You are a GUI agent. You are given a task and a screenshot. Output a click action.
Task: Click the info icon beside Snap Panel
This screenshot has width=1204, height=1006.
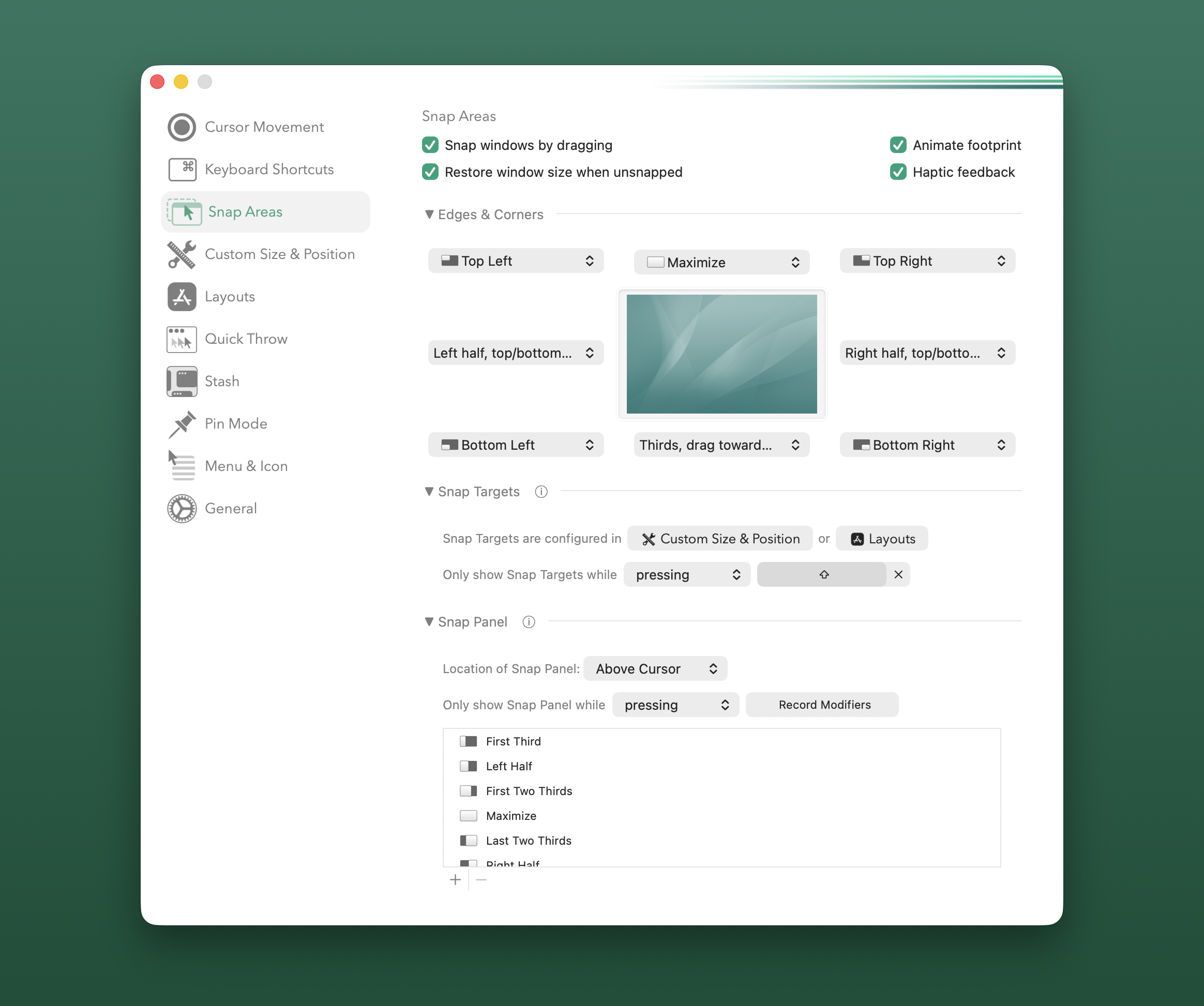pyautogui.click(x=529, y=622)
